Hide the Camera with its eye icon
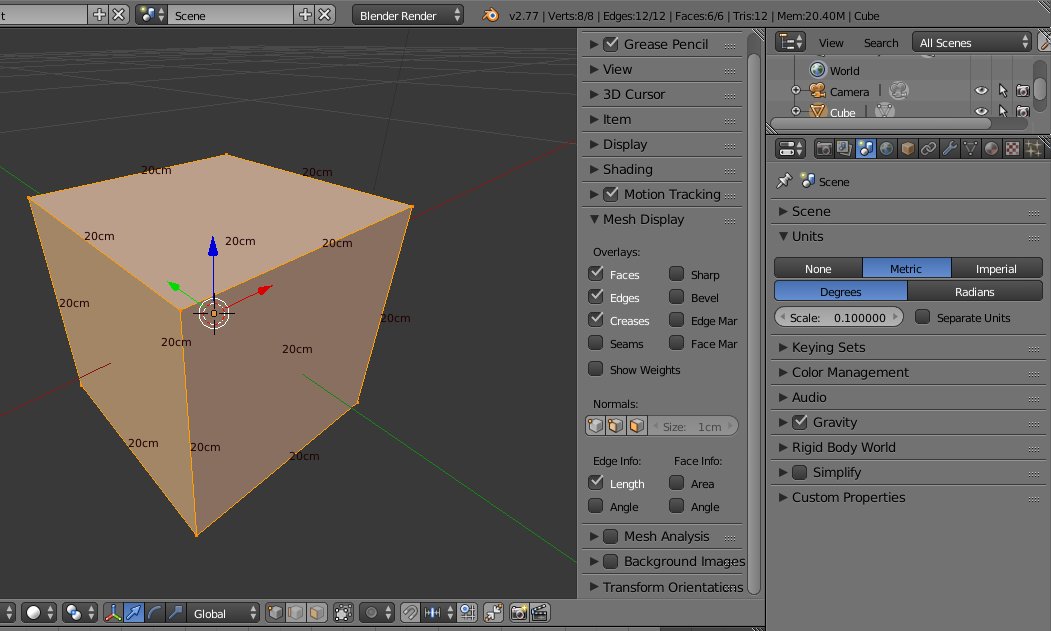 point(981,91)
